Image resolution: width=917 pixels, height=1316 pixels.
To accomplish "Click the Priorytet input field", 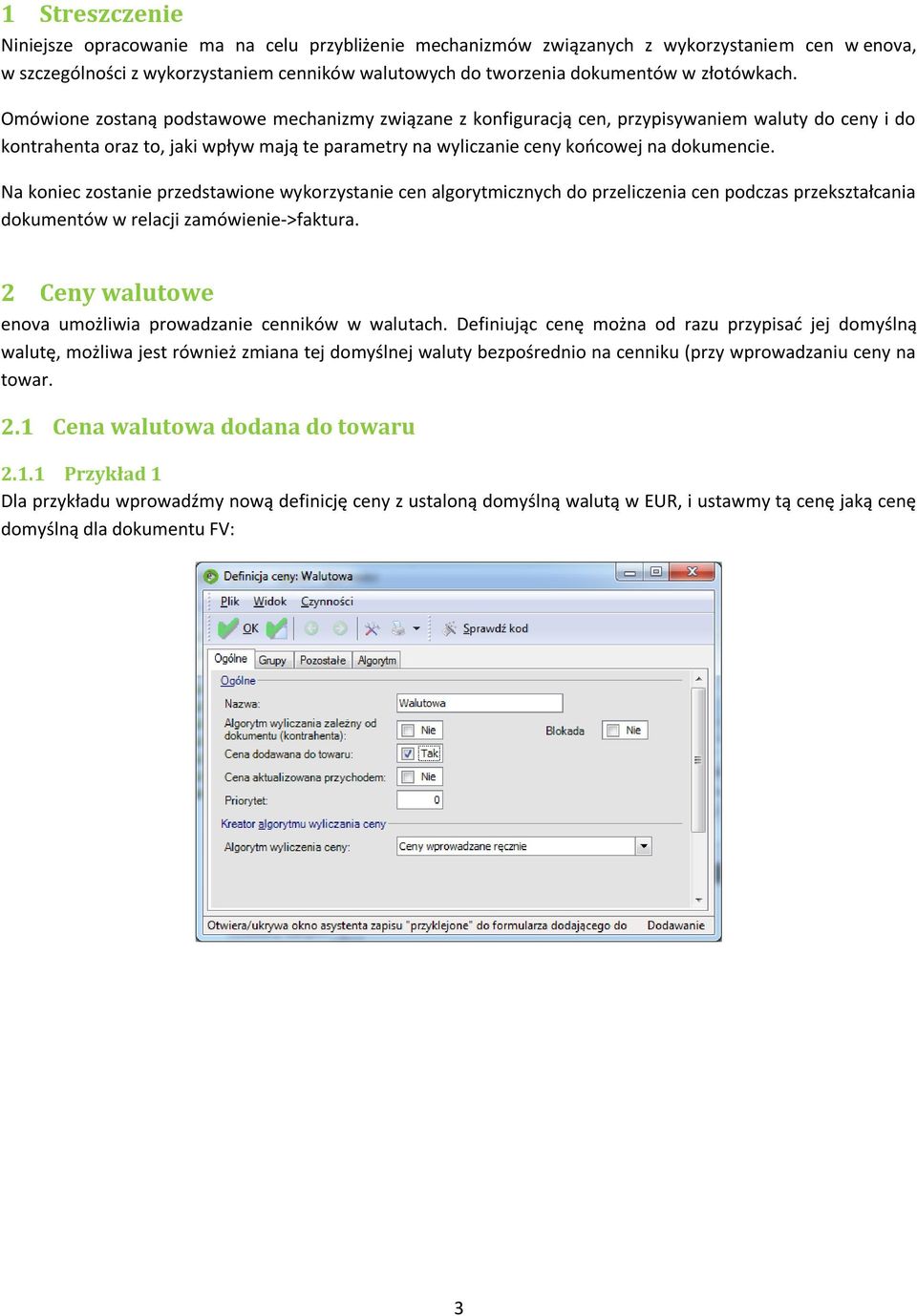I will 419,800.
